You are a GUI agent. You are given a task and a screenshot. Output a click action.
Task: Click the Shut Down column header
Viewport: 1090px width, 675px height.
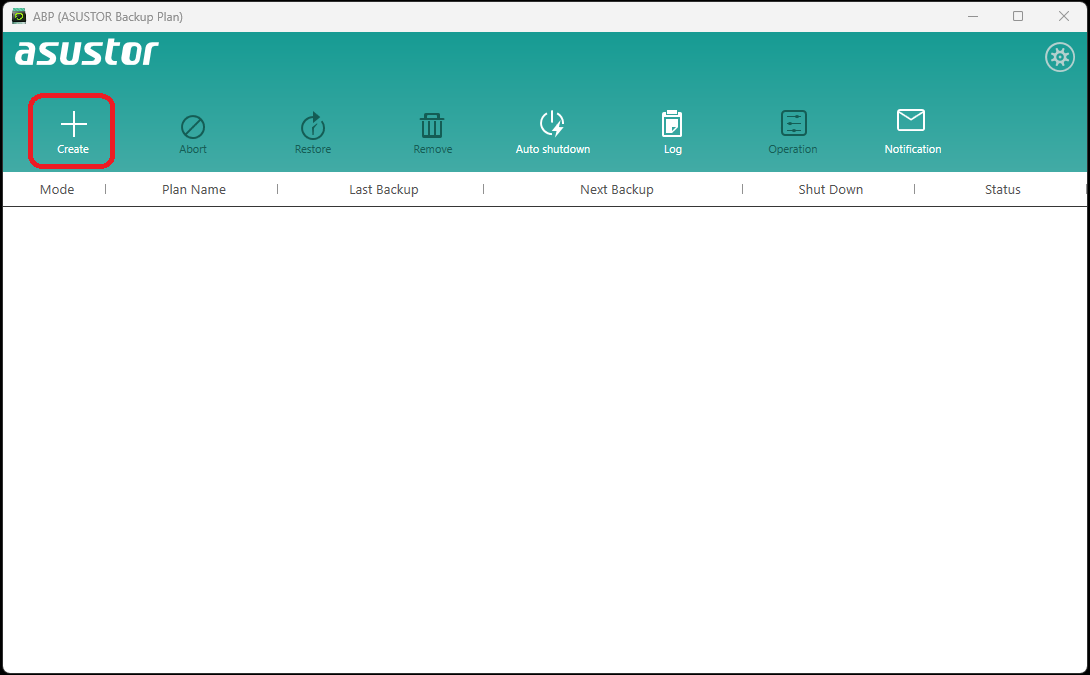pyautogui.click(x=830, y=189)
